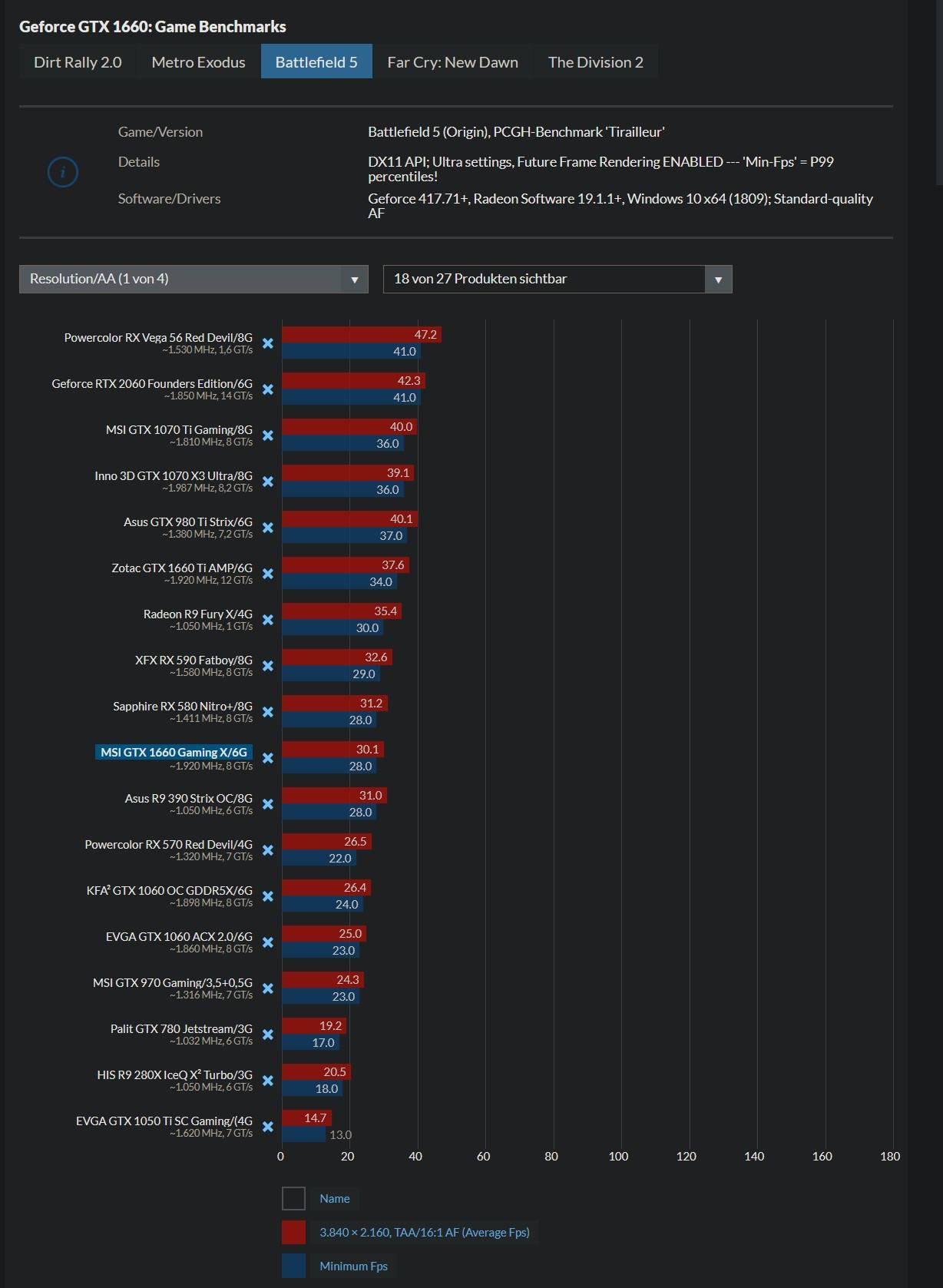Click the Palit GTX 780 Jetstream/3G label
Image resolution: width=943 pixels, height=1288 pixels.
181,1028
